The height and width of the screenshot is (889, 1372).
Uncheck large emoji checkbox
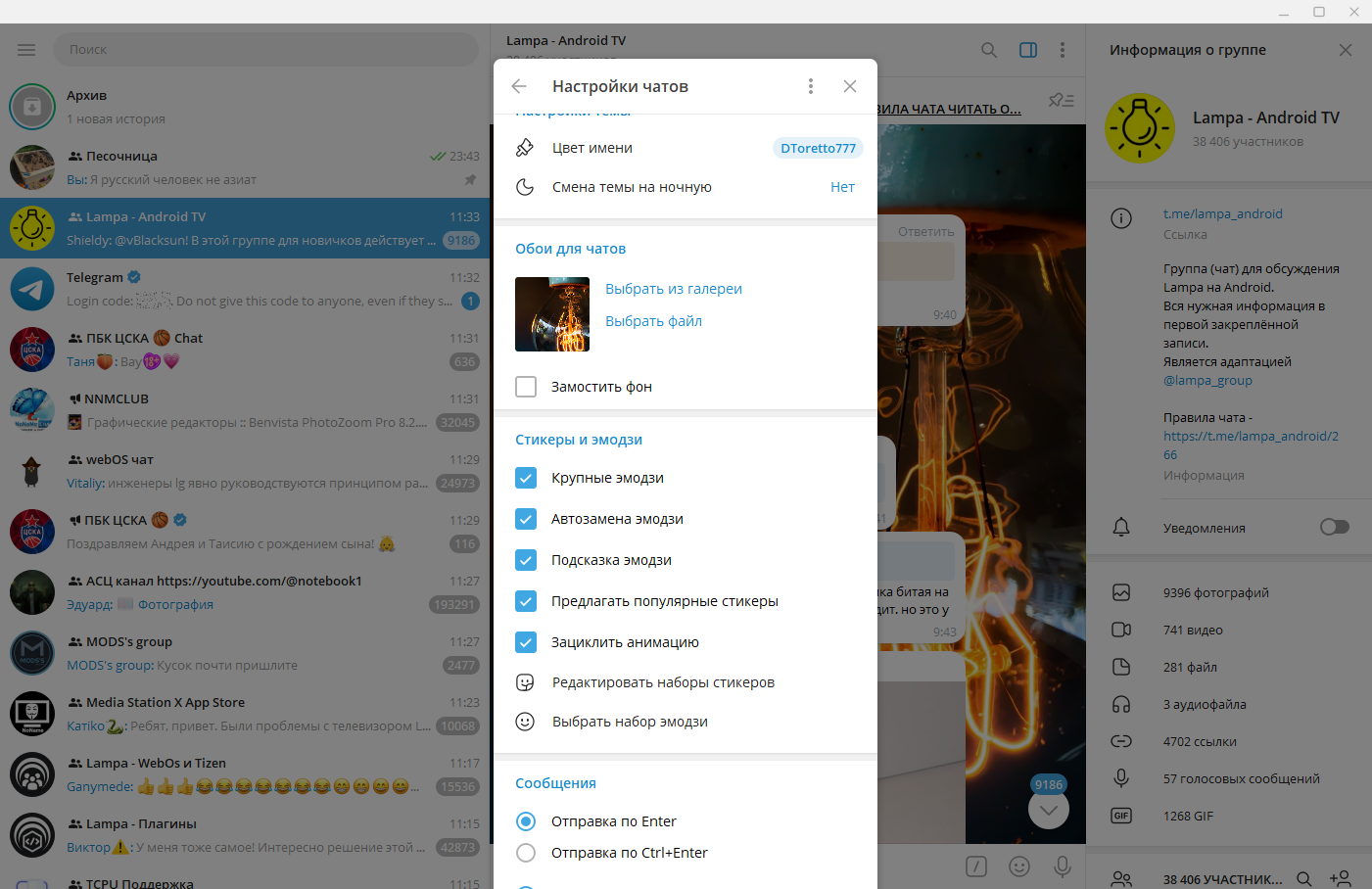pyautogui.click(x=526, y=478)
